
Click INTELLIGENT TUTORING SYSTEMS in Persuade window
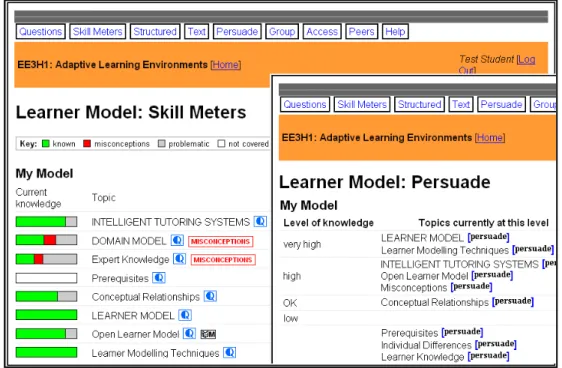tap(459, 264)
